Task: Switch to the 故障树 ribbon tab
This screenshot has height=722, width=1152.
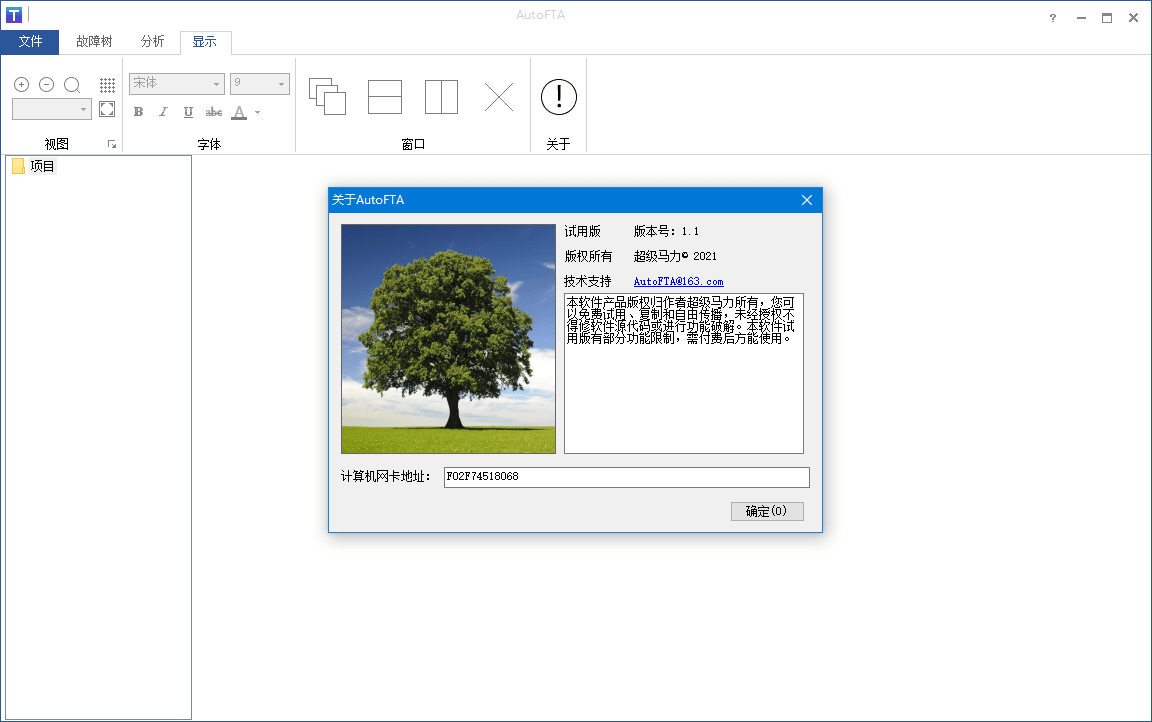Action: click(95, 42)
